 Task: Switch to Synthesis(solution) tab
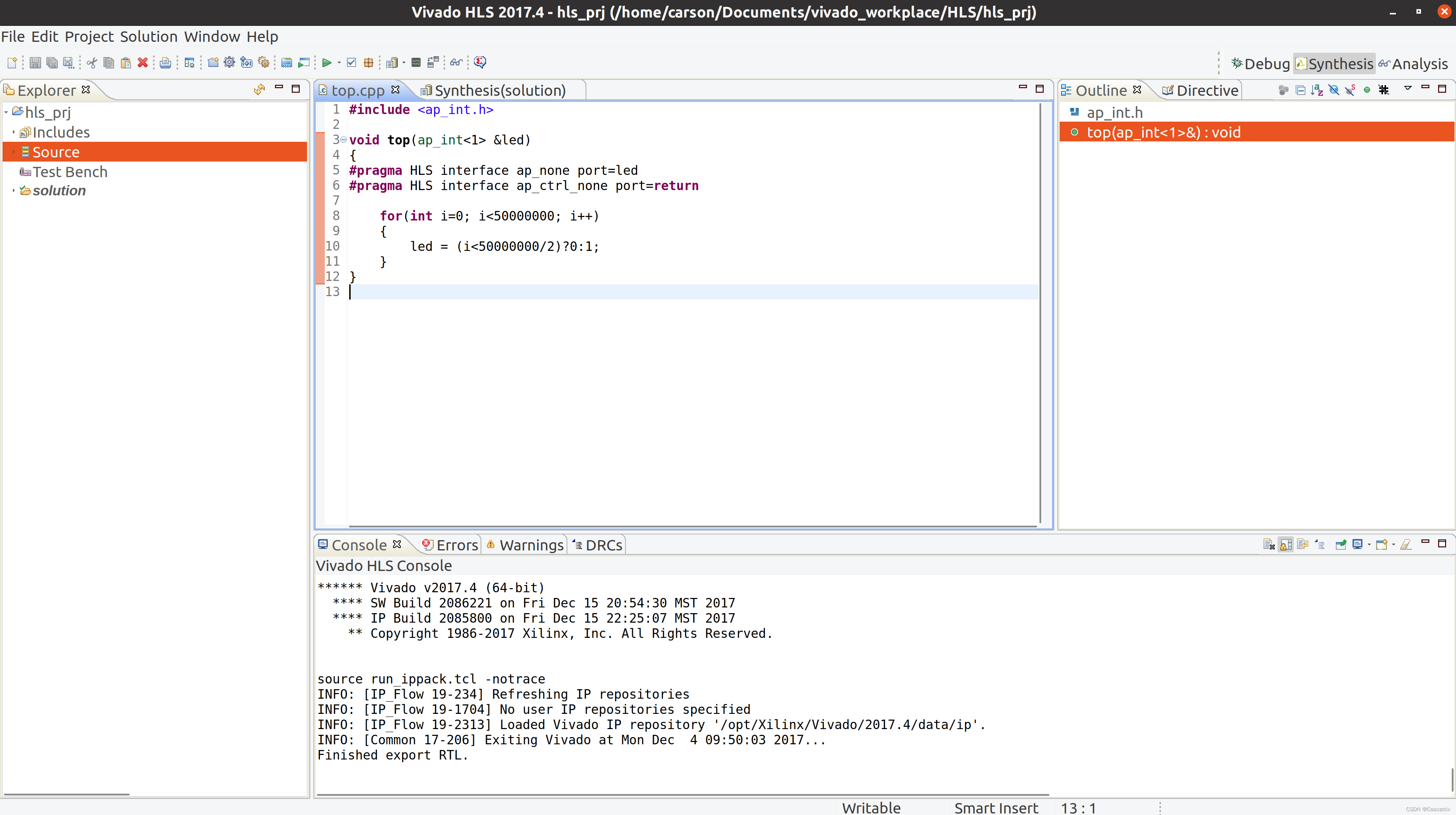point(500,90)
